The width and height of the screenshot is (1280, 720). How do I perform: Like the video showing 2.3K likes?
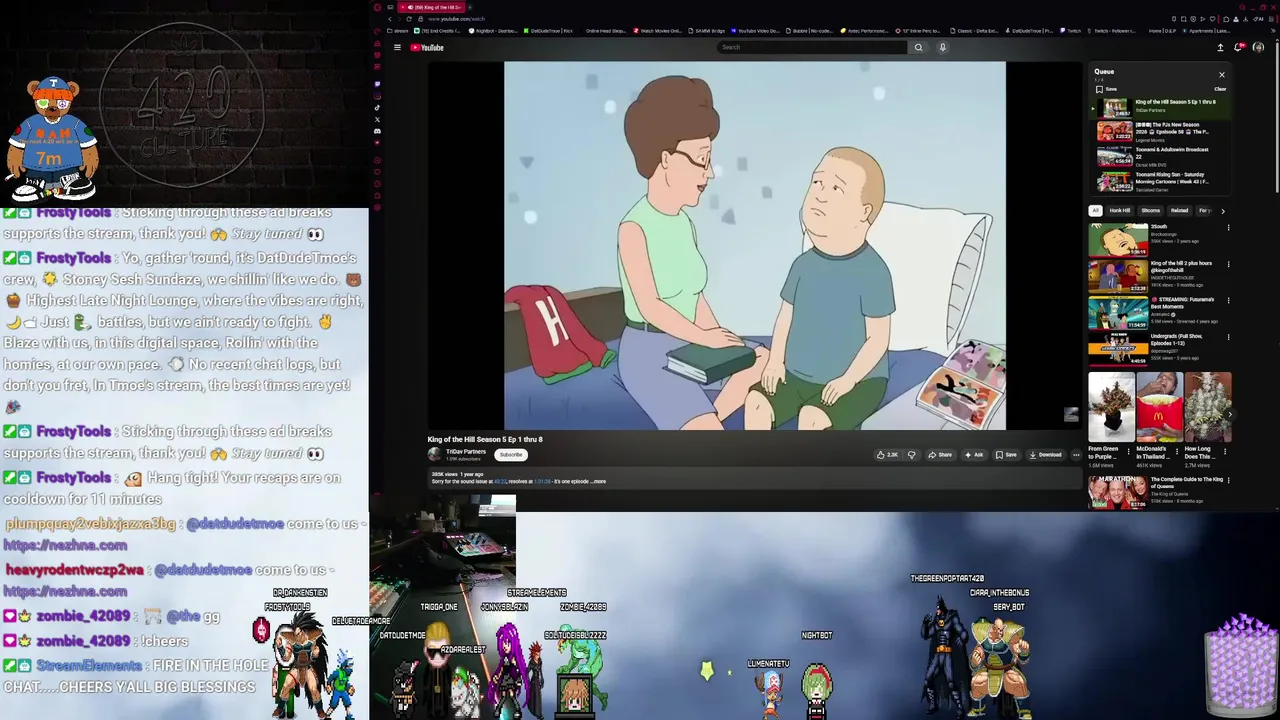pyautogui.click(x=887, y=455)
